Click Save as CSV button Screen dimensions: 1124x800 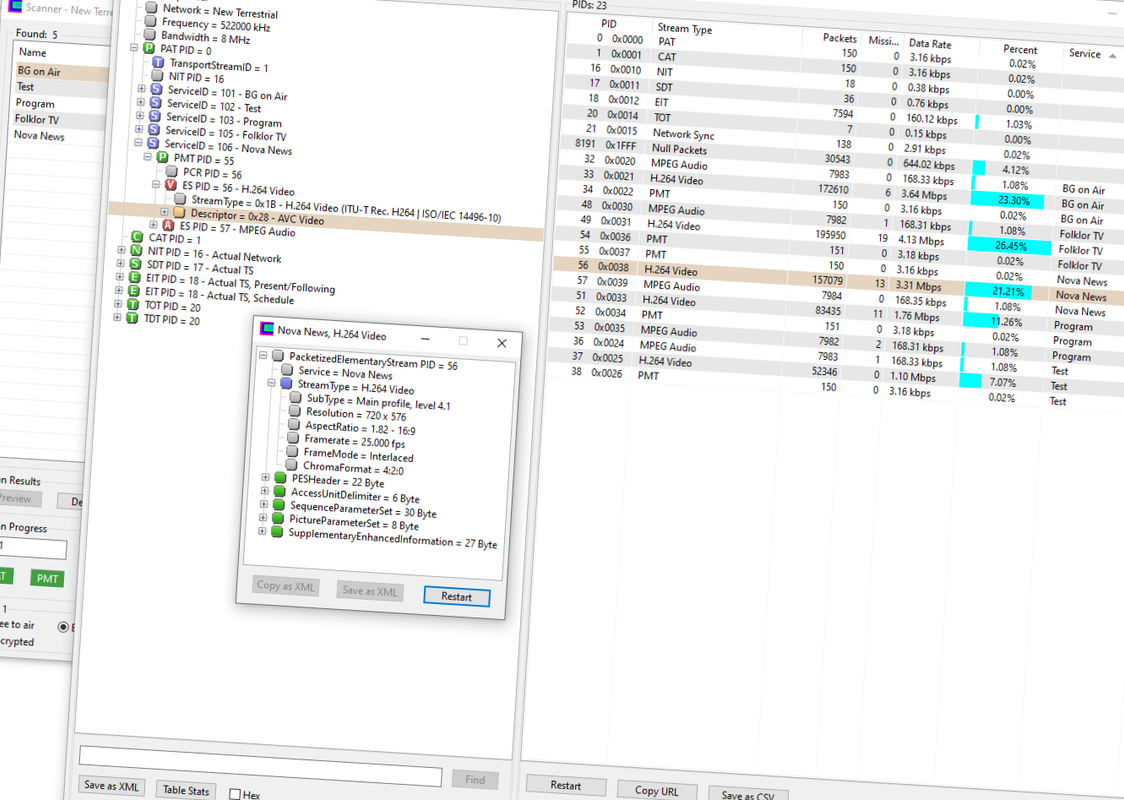[748, 794]
